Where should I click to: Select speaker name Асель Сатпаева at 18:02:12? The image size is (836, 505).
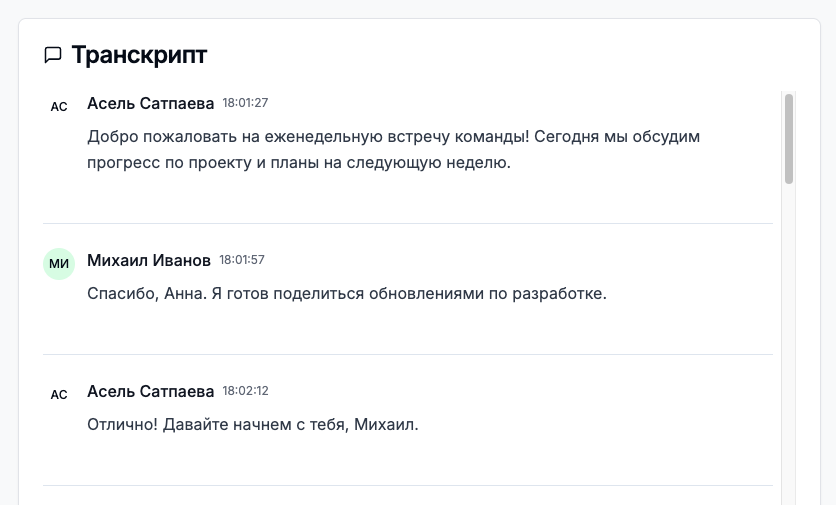click(x=151, y=390)
